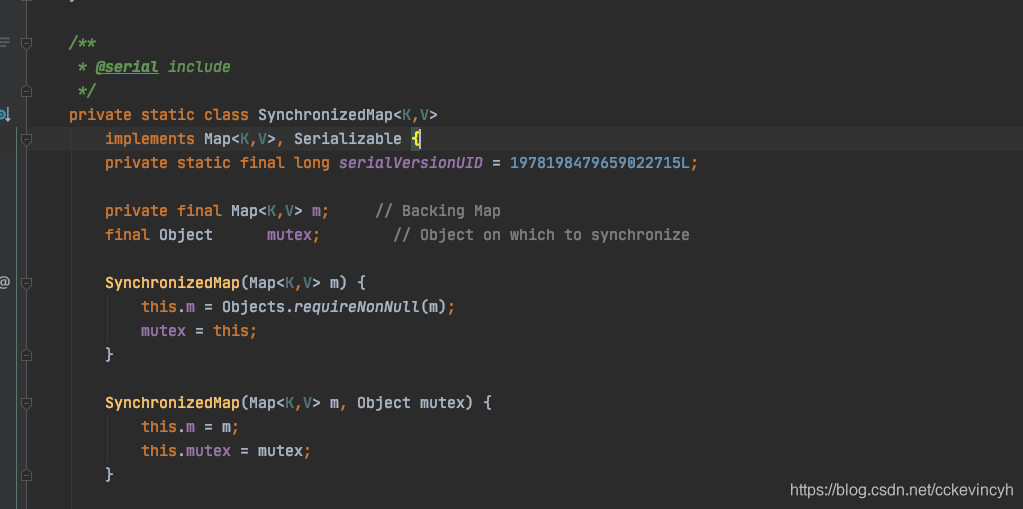1023x509 pixels.
Task: Click the 'long' keyword
Action: (x=312, y=163)
